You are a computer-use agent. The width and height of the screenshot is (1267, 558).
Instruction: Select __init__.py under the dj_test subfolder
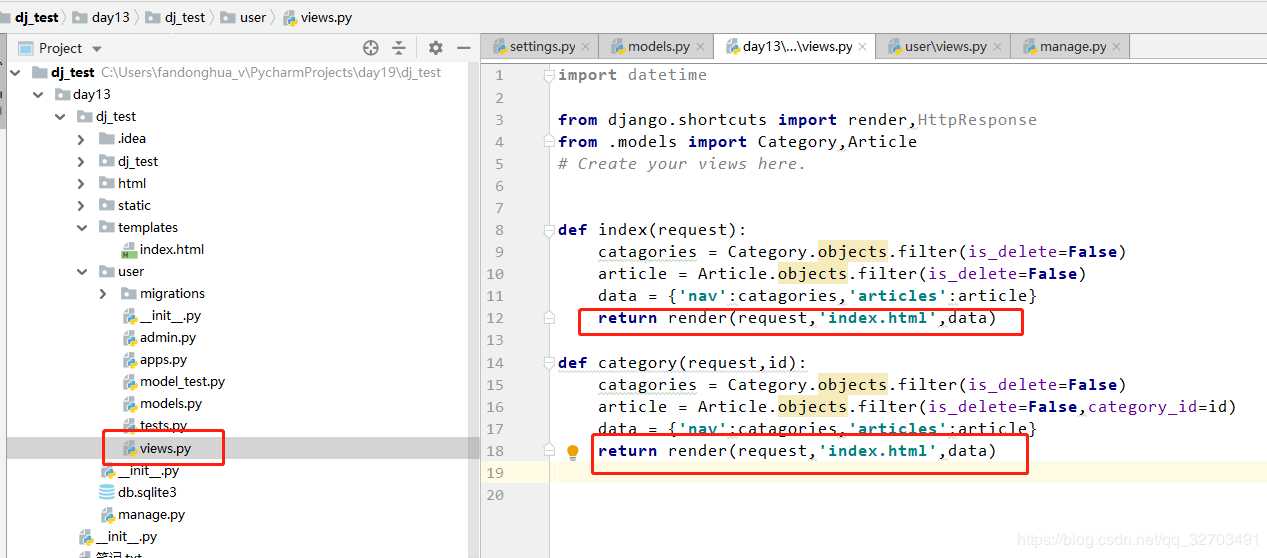click(x=140, y=470)
